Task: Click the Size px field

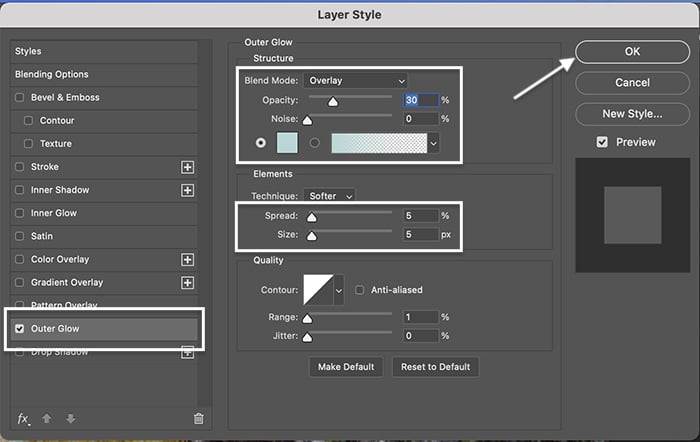Action: tap(421, 235)
